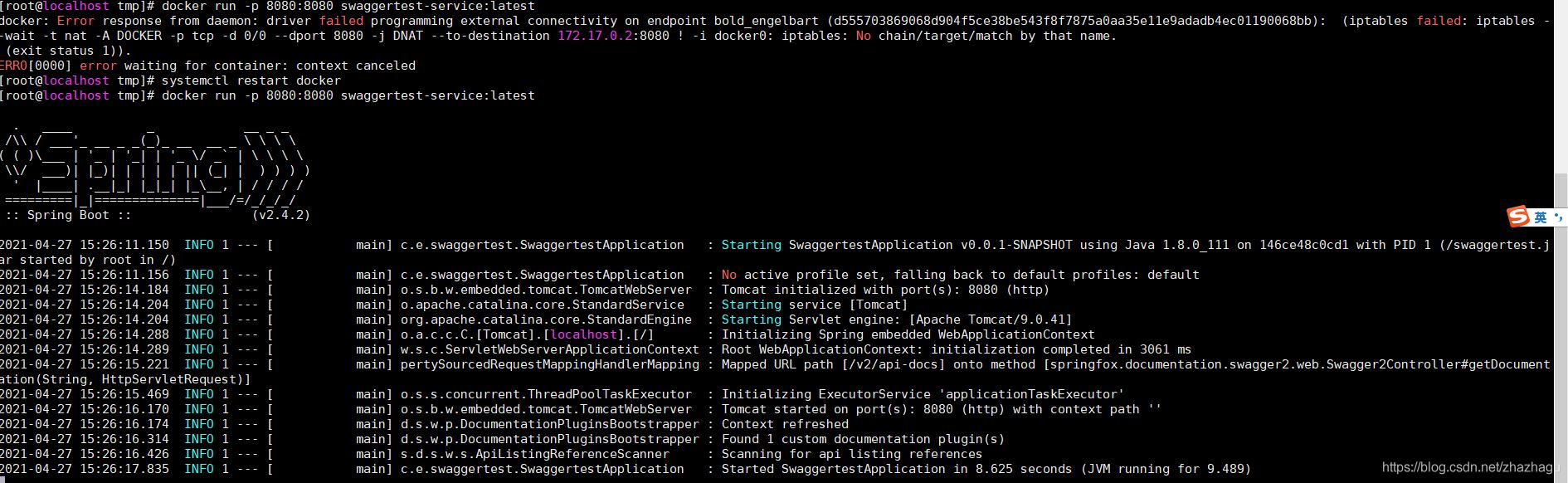Click the "systemctl restart docker" command
The width and height of the screenshot is (1568, 483).
[x=251, y=80]
